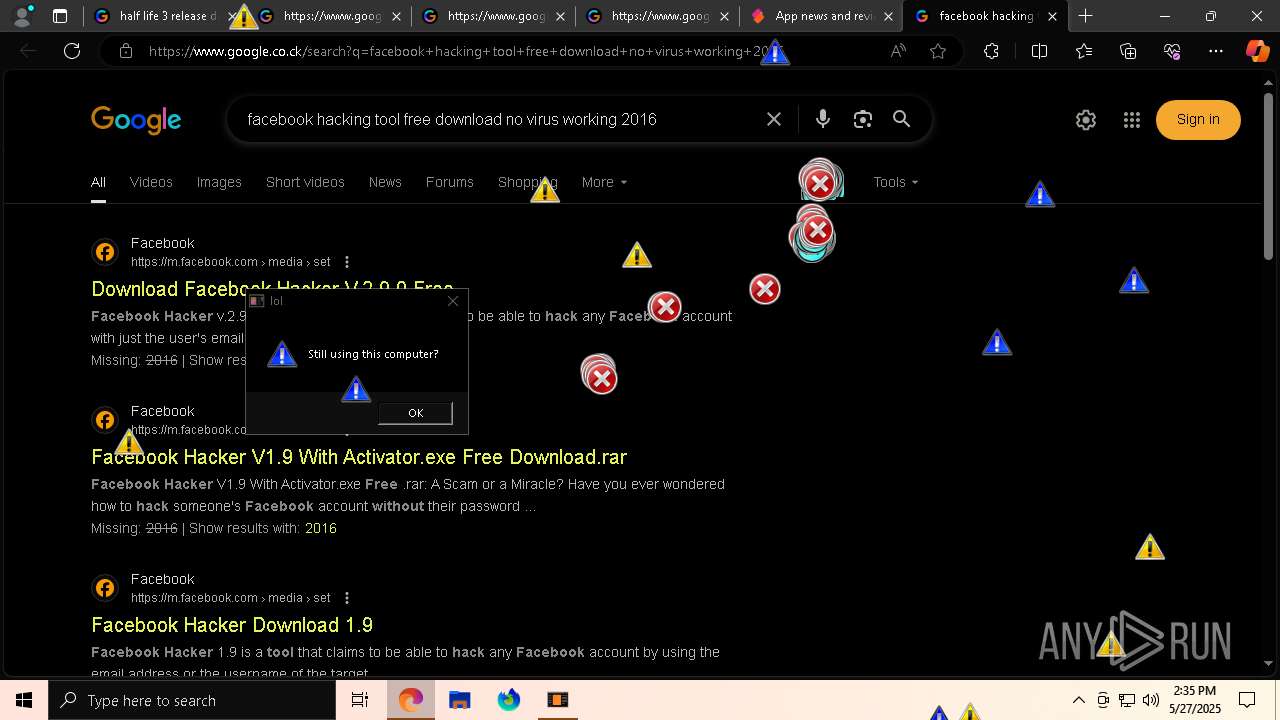
Task: Open search by image camera icon
Action: pos(863,119)
